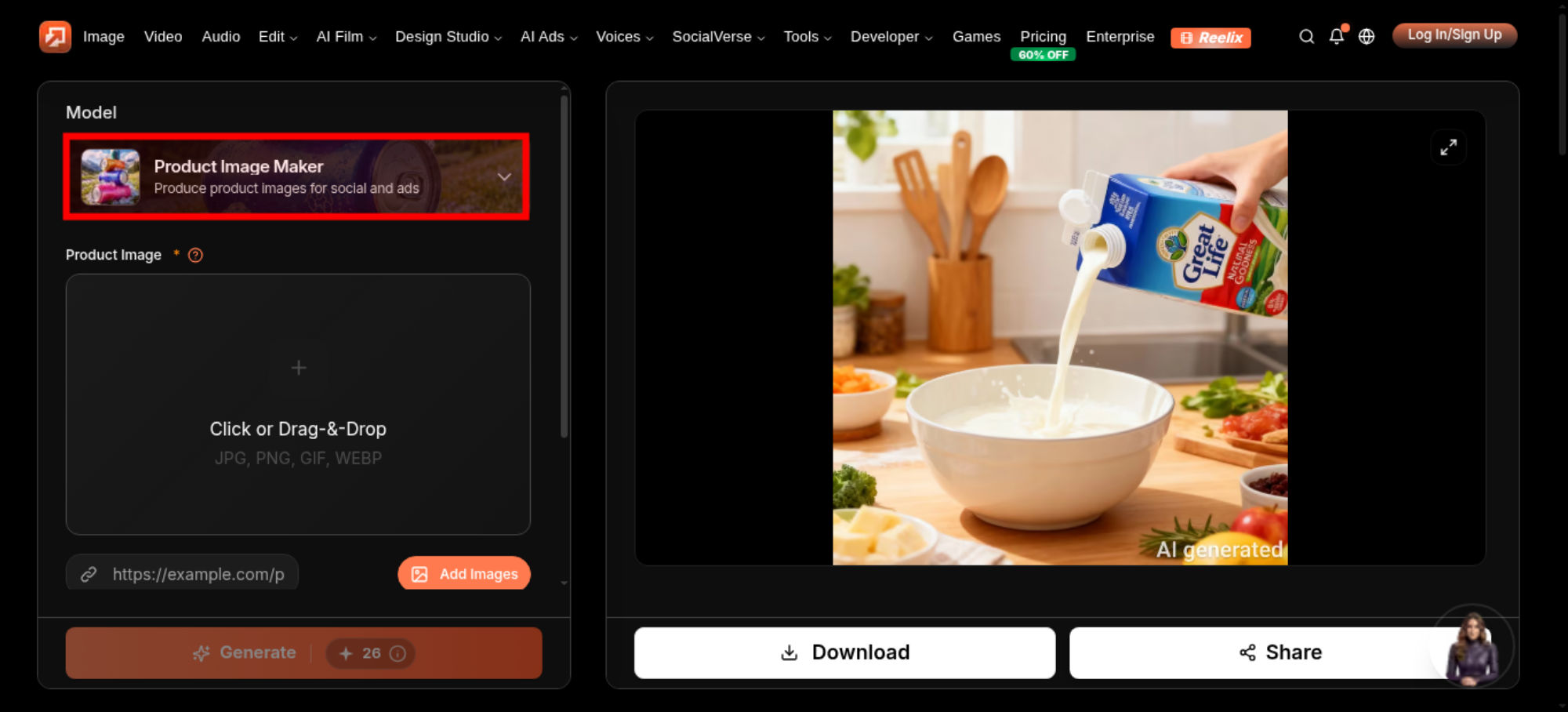Click the Product Image help question icon
Screen dimensions: 1568x712
[x=196, y=255]
